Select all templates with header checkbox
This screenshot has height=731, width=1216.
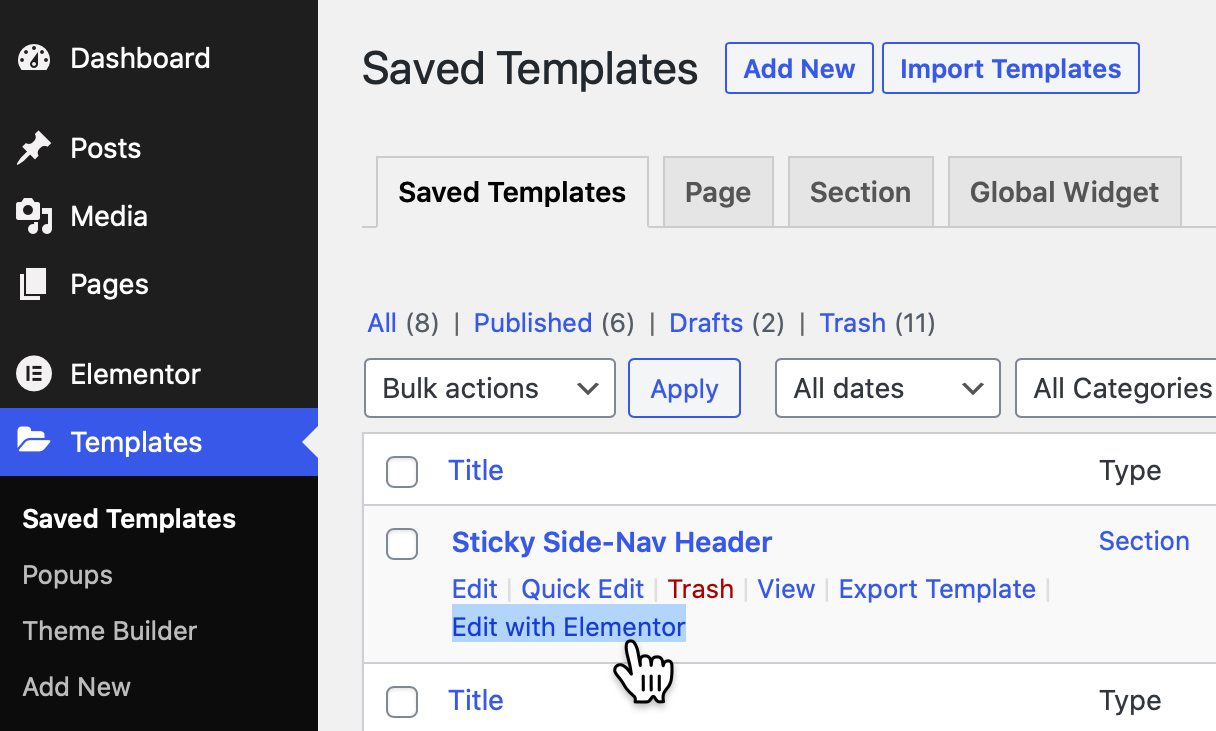tap(402, 472)
